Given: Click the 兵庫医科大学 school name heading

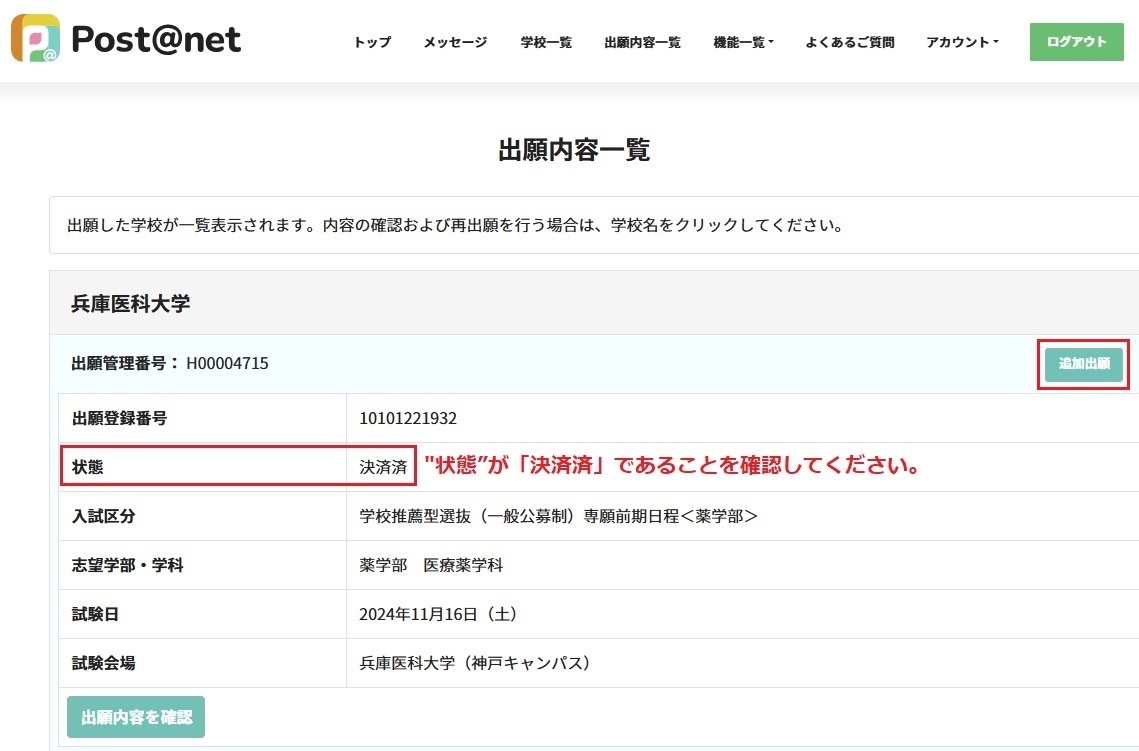Looking at the screenshot, I should point(131,304).
